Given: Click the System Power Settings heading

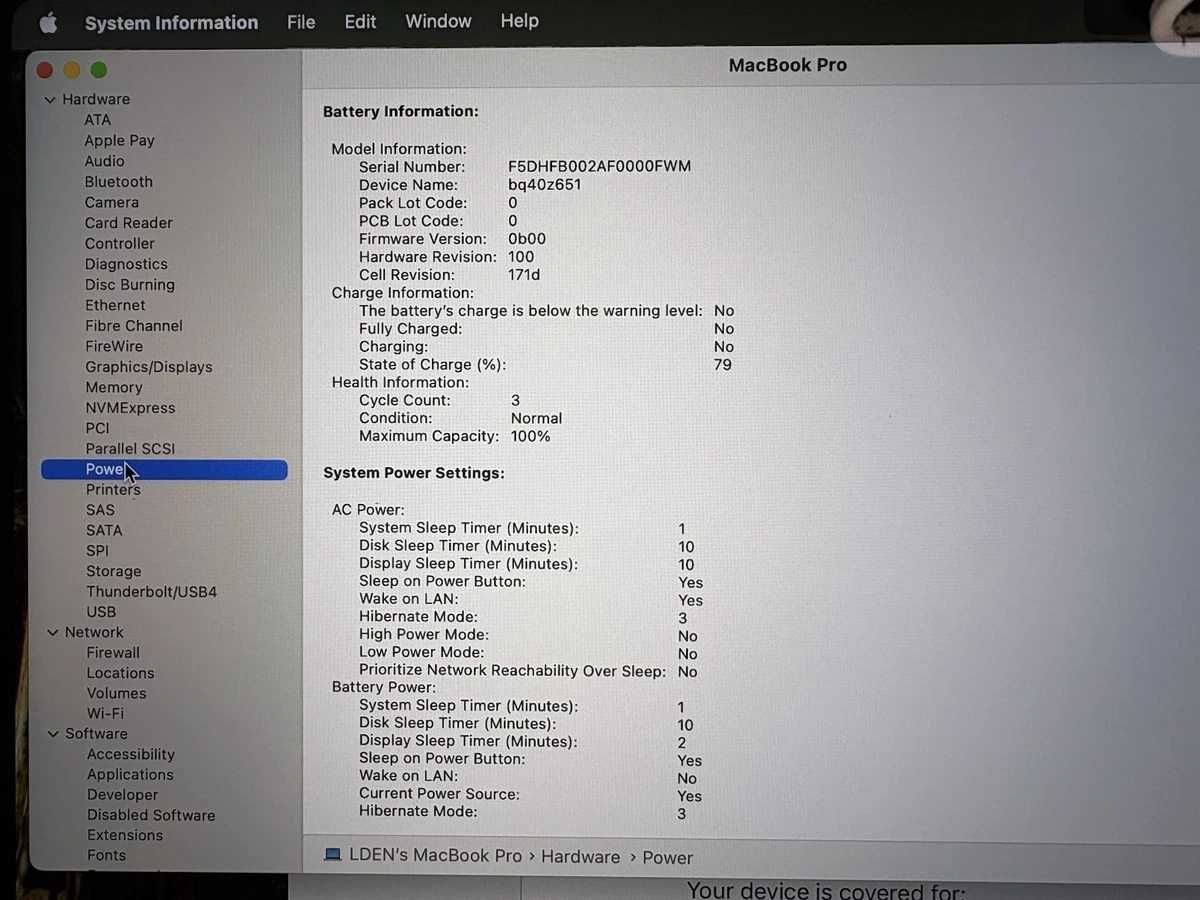Looking at the screenshot, I should point(414,473).
